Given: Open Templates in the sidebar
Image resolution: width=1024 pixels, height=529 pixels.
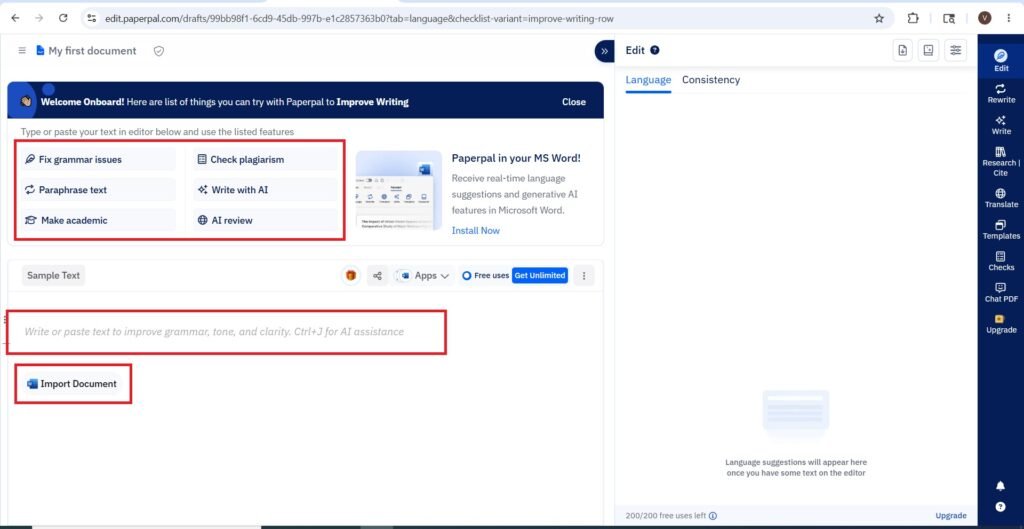Looking at the screenshot, I should click(x=1000, y=229).
